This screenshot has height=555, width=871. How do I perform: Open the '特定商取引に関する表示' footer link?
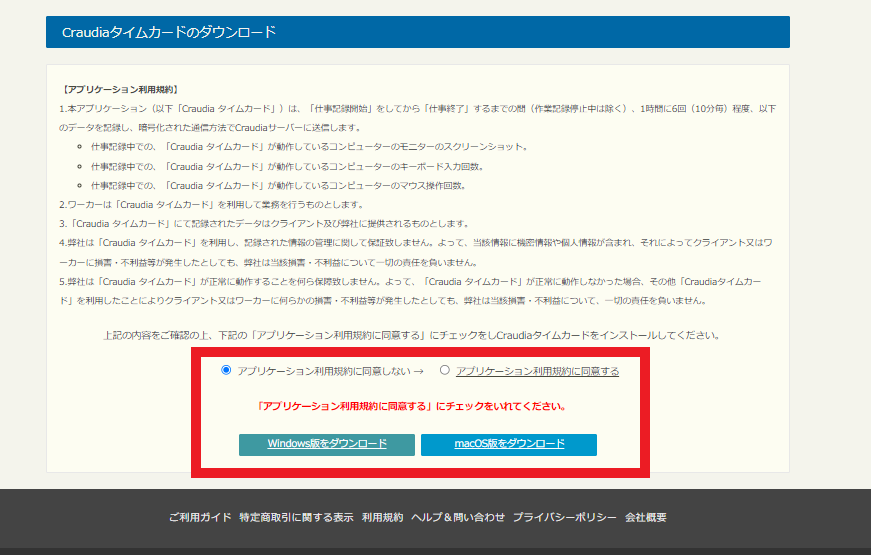point(296,517)
